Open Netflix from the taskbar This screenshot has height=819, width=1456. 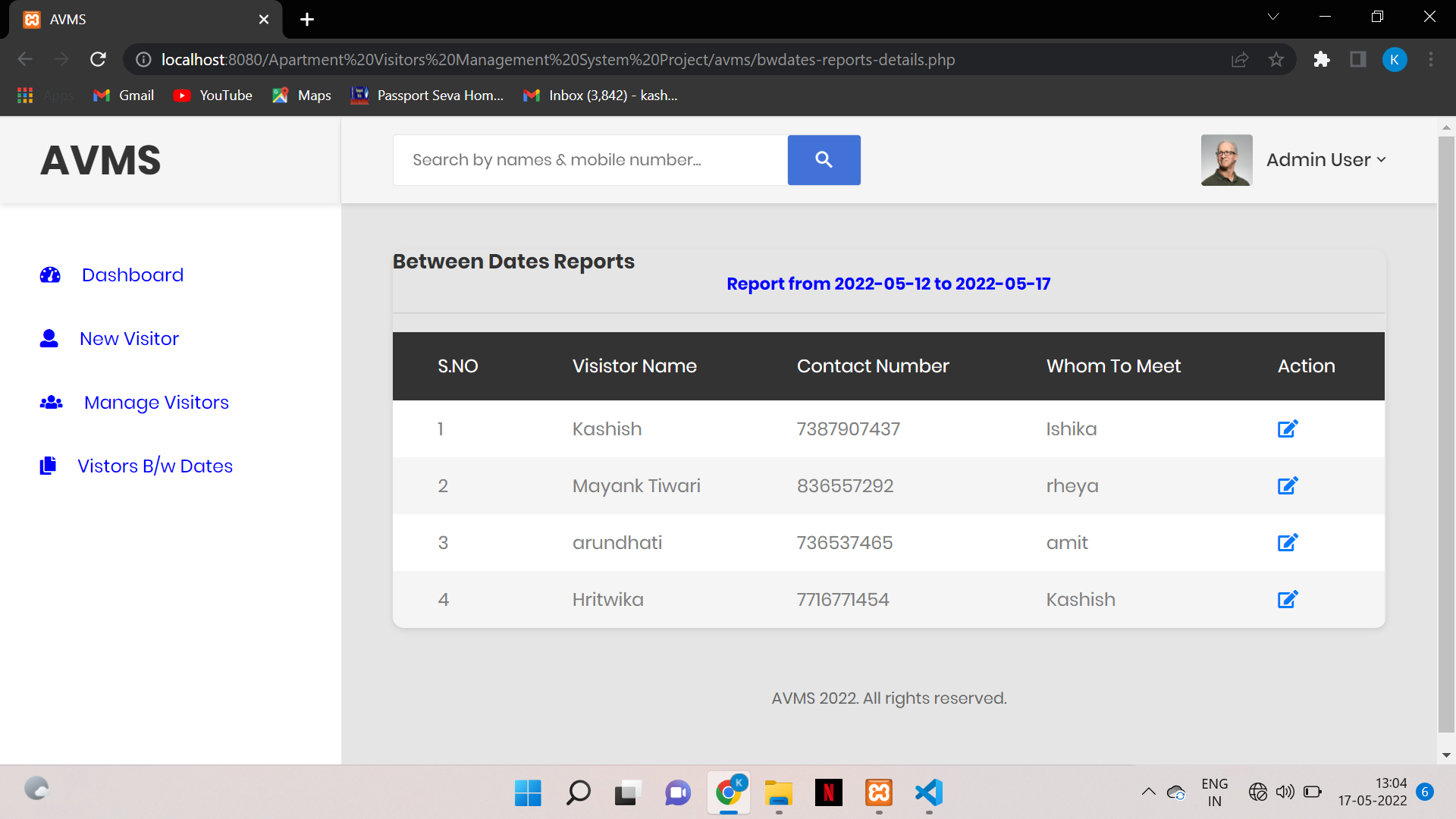(x=829, y=793)
